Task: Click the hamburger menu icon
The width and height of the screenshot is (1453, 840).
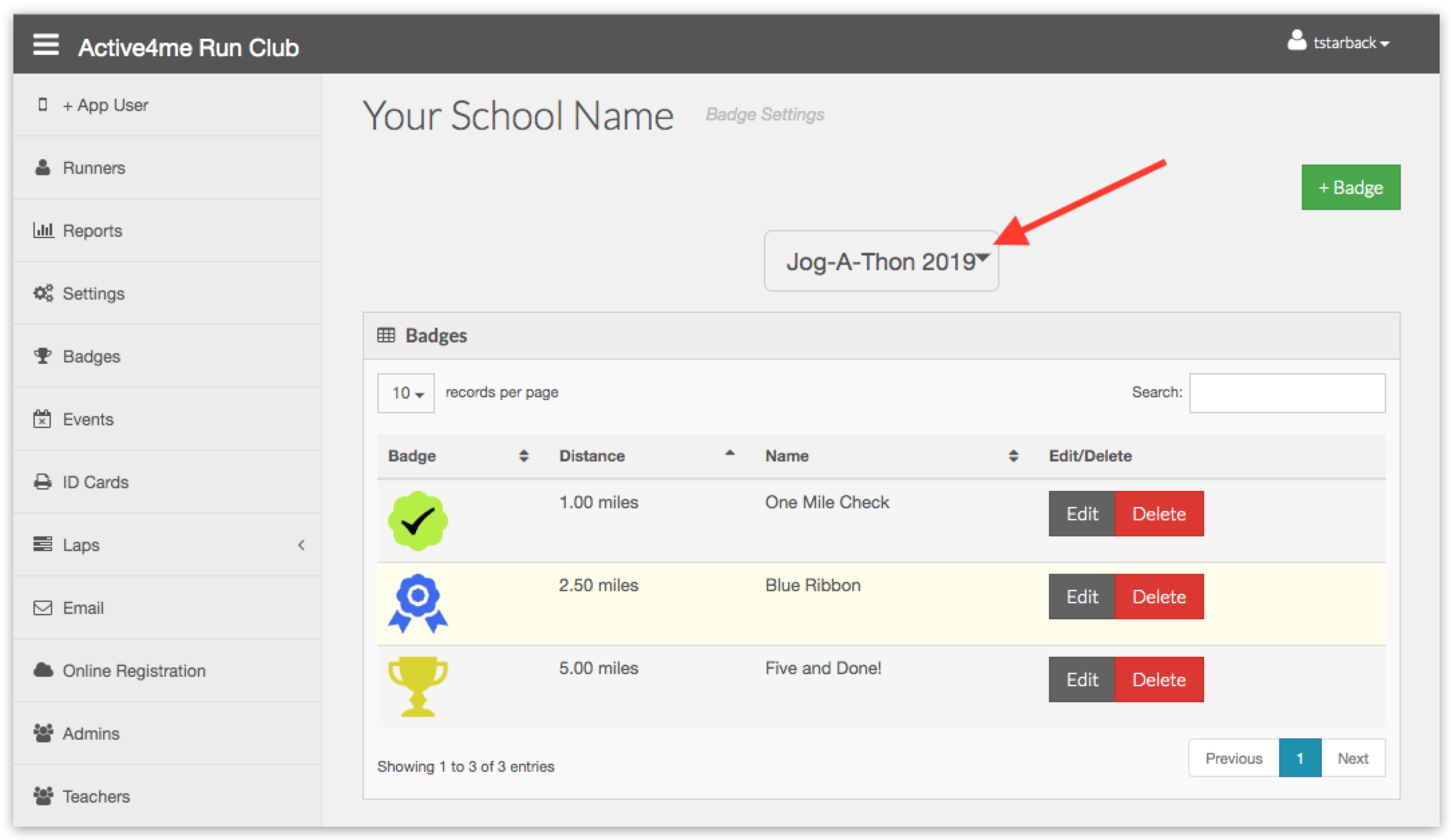Action: tap(46, 45)
